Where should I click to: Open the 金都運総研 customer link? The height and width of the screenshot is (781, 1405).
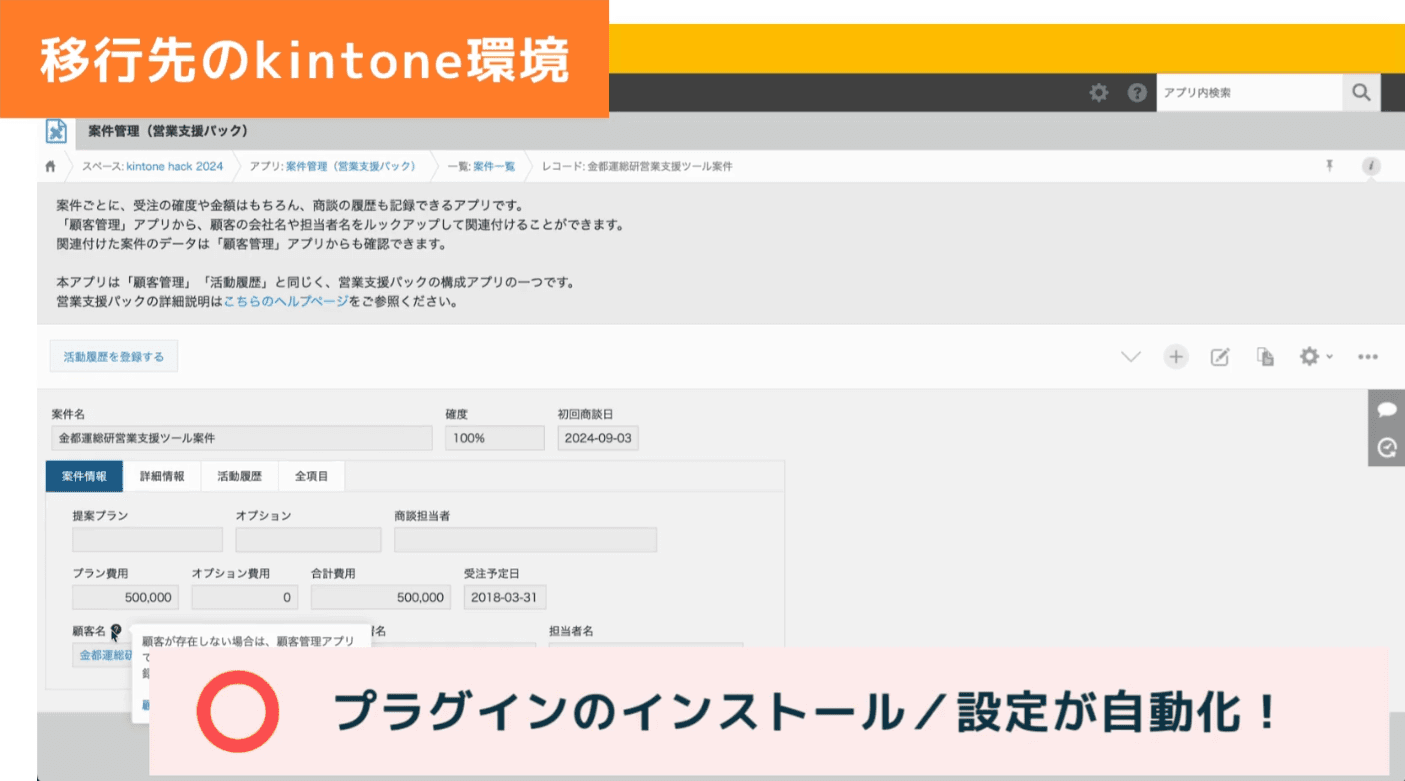click(106, 656)
